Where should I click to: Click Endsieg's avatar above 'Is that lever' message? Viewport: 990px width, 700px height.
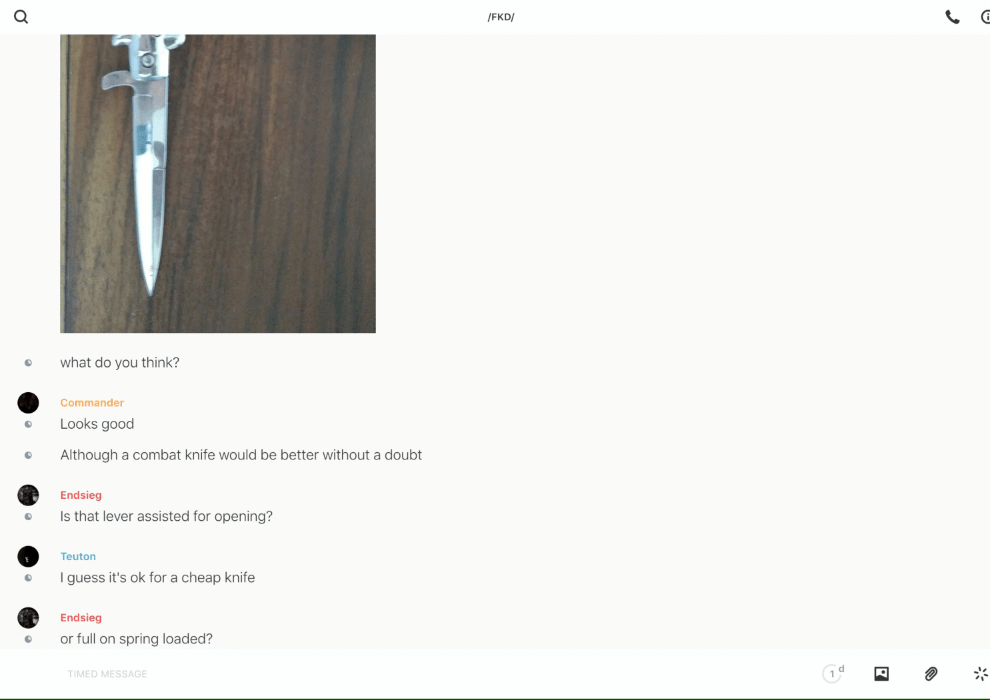(28, 495)
